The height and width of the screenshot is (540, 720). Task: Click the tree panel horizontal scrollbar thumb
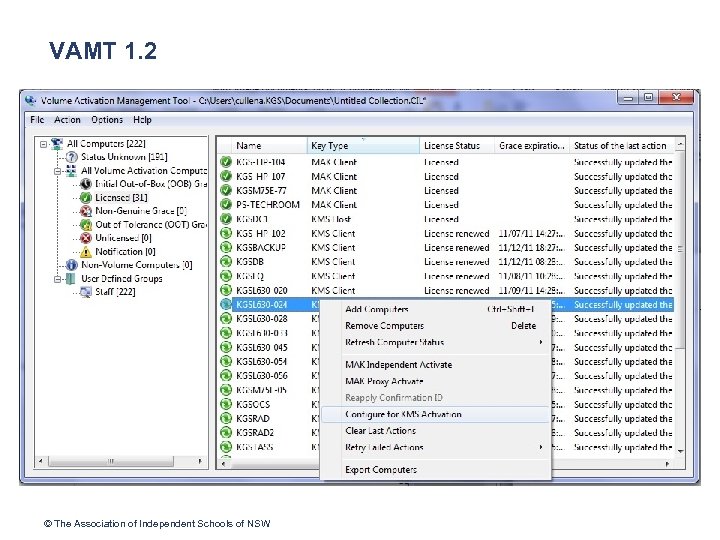pos(111,461)
